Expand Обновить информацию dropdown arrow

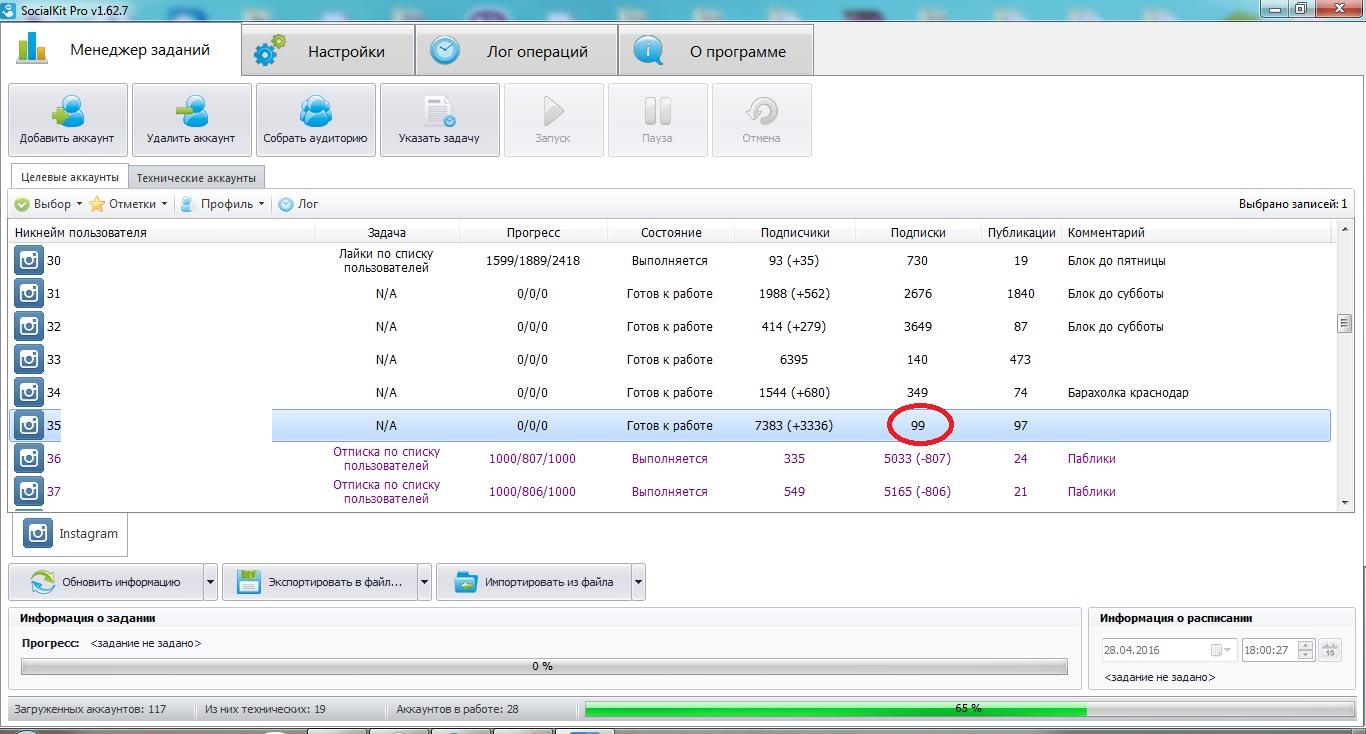tap(210, 581)
